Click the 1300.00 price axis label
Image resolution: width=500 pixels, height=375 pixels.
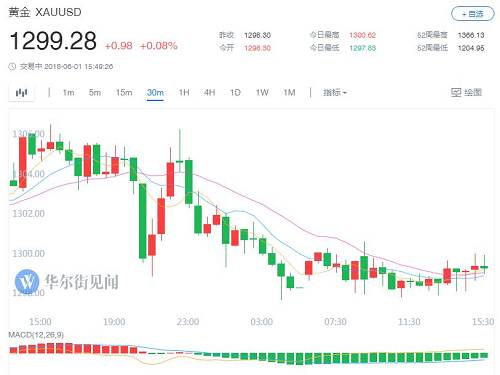click(x=28, y=254)
